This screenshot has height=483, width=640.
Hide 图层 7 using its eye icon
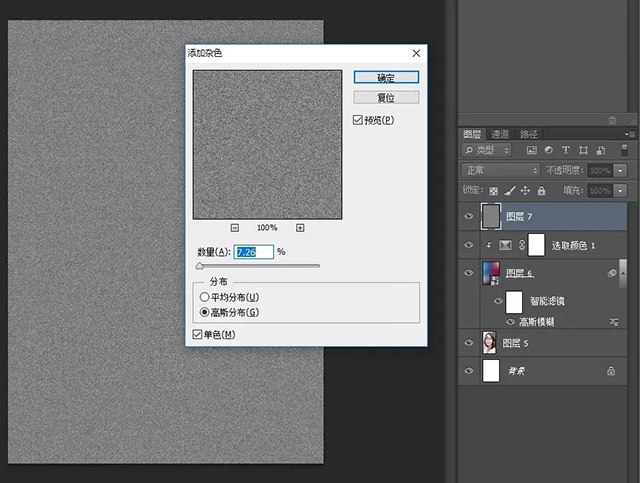pyautogui.click(x=468, y=216)
